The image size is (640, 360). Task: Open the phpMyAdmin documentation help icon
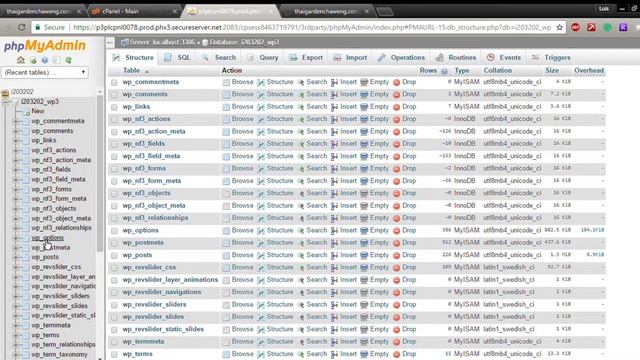(x=44, y=60)
